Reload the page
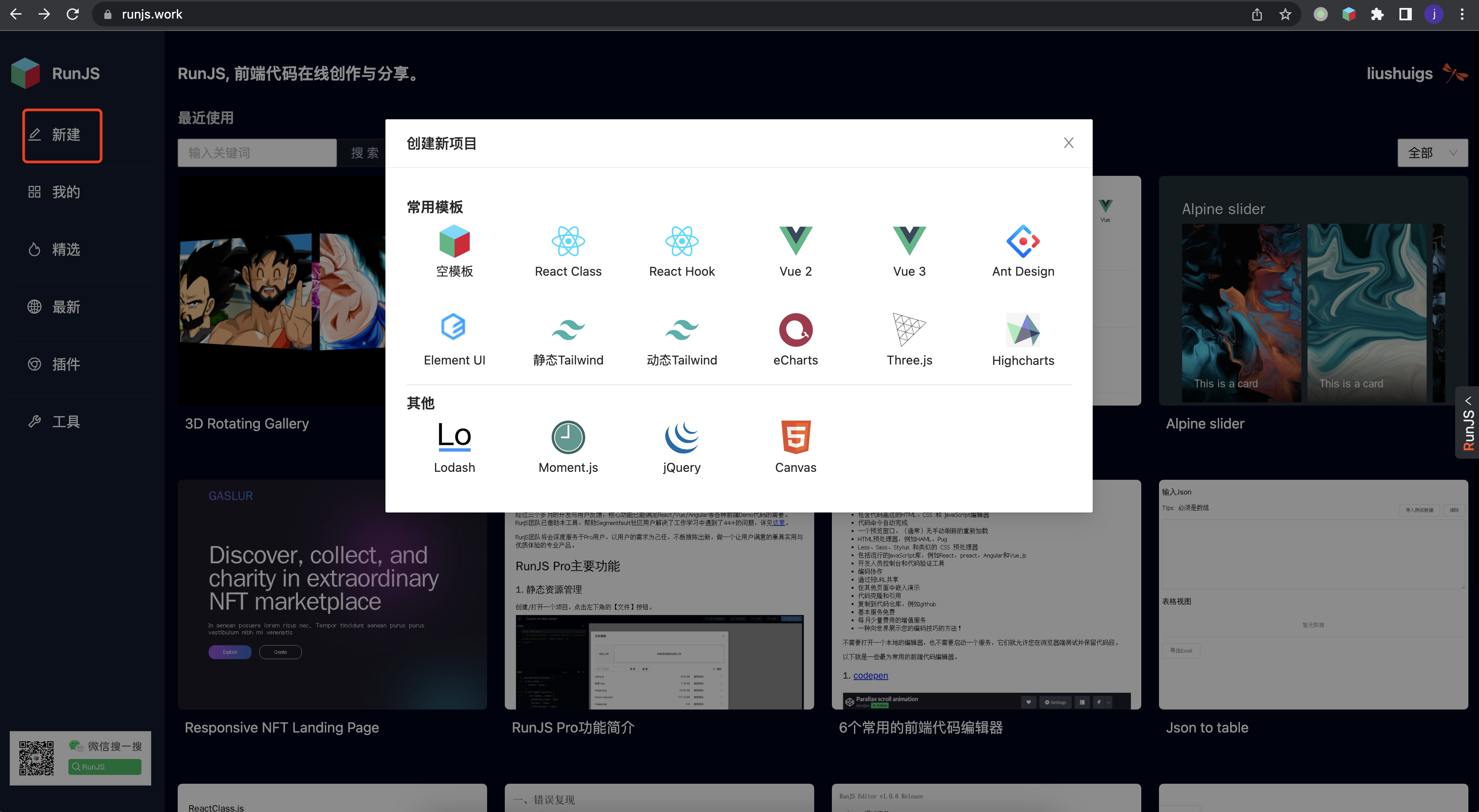 click(72, 14)
